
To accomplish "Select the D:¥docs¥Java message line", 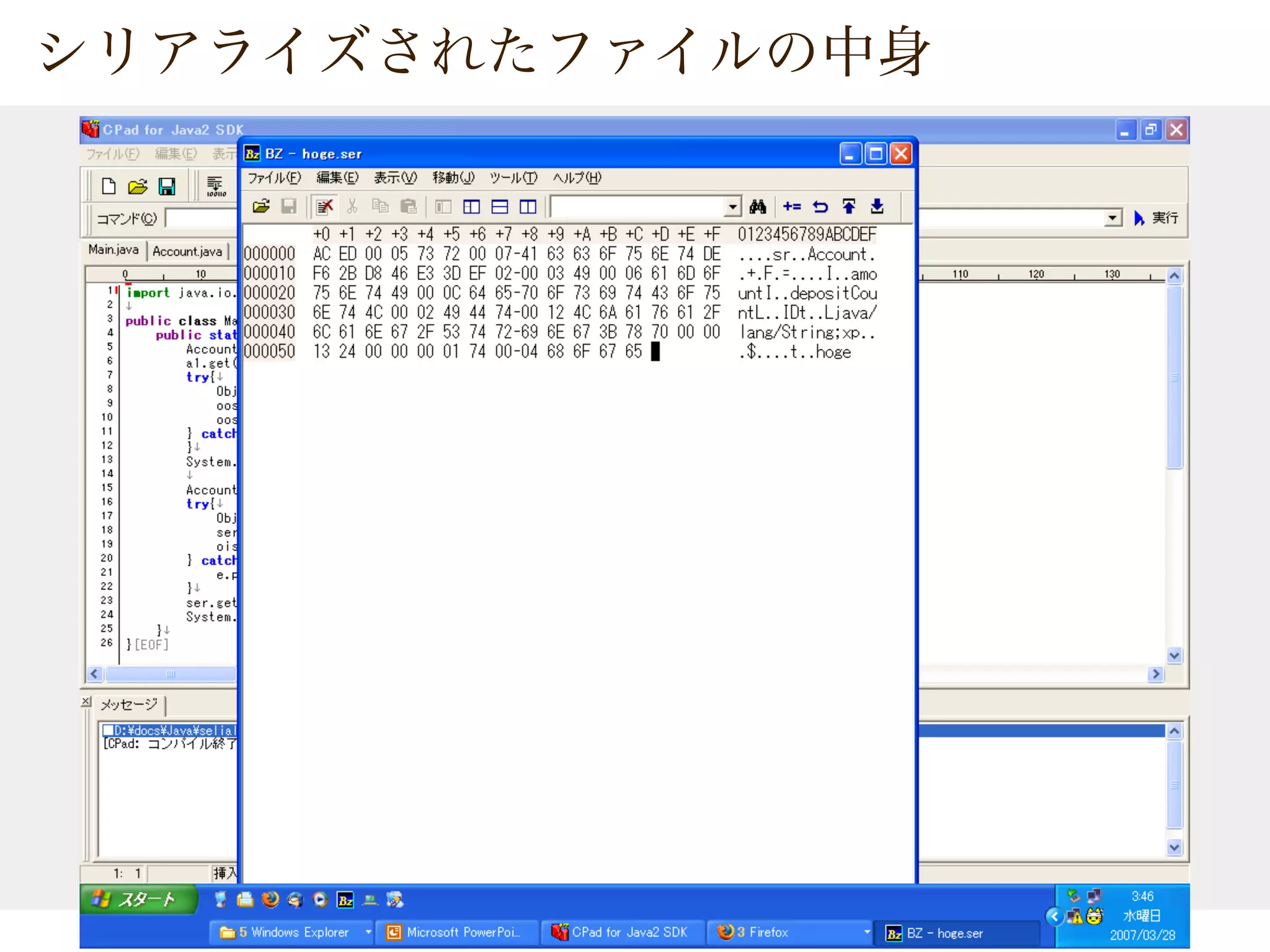I will coord(170,730).
